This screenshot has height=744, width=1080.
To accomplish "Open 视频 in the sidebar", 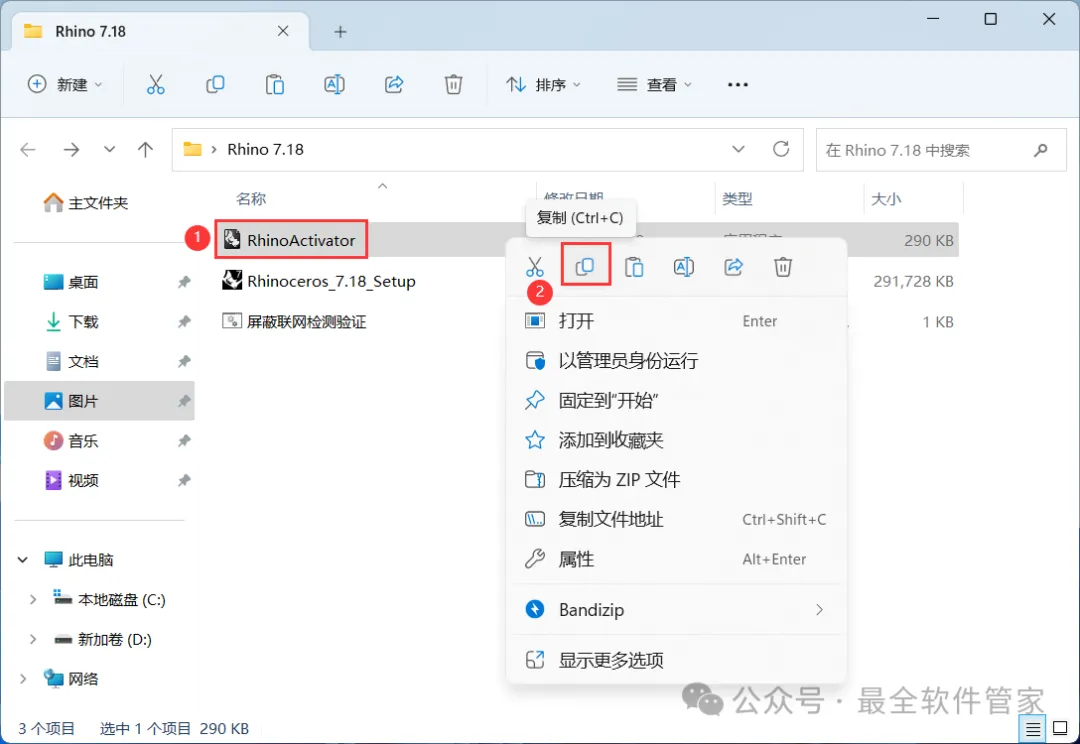I will point(72,480).
